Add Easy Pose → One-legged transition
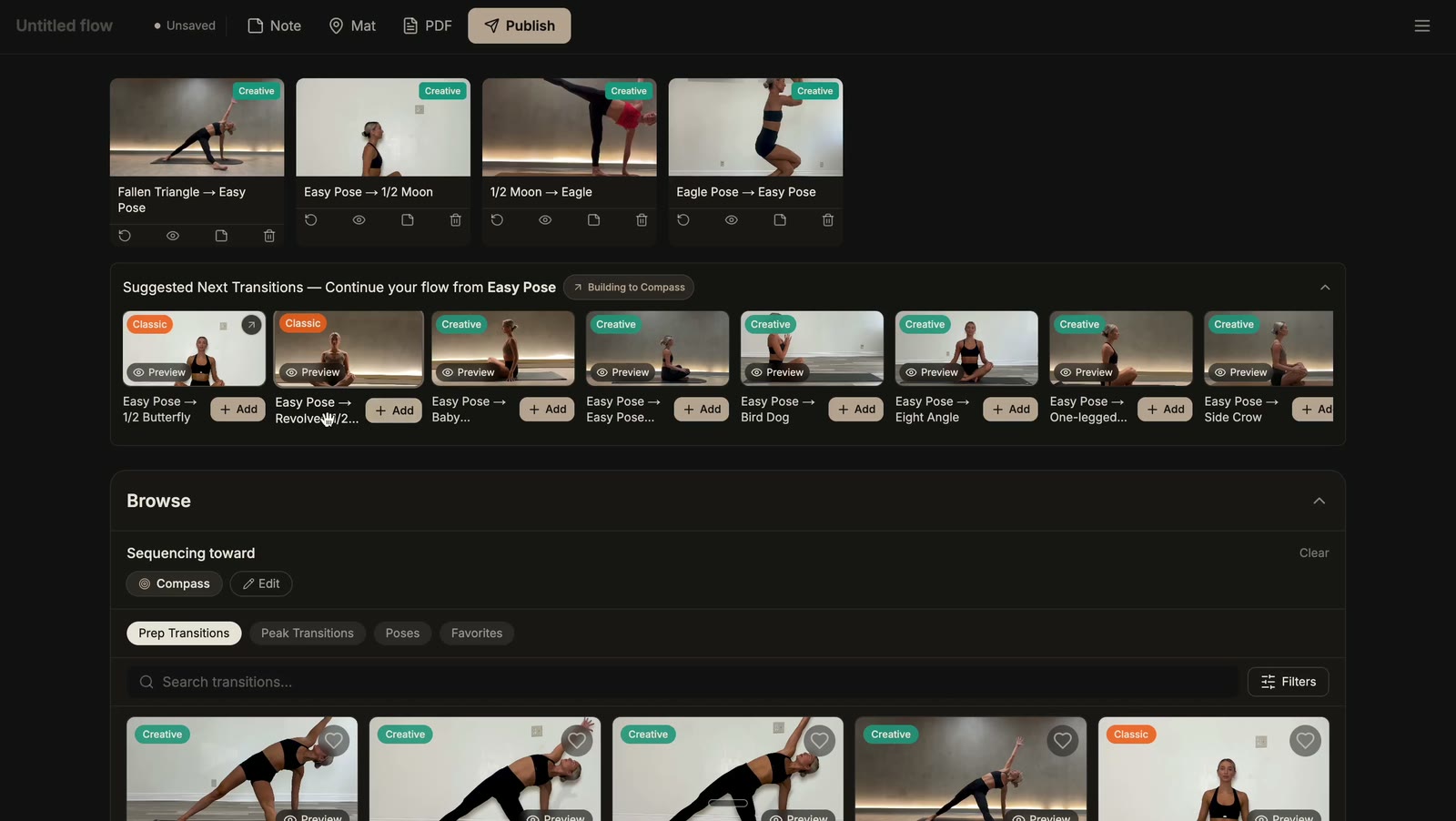Image resolution: width=1456 pixels, height=821 pixels. [x=1165, y=410]
